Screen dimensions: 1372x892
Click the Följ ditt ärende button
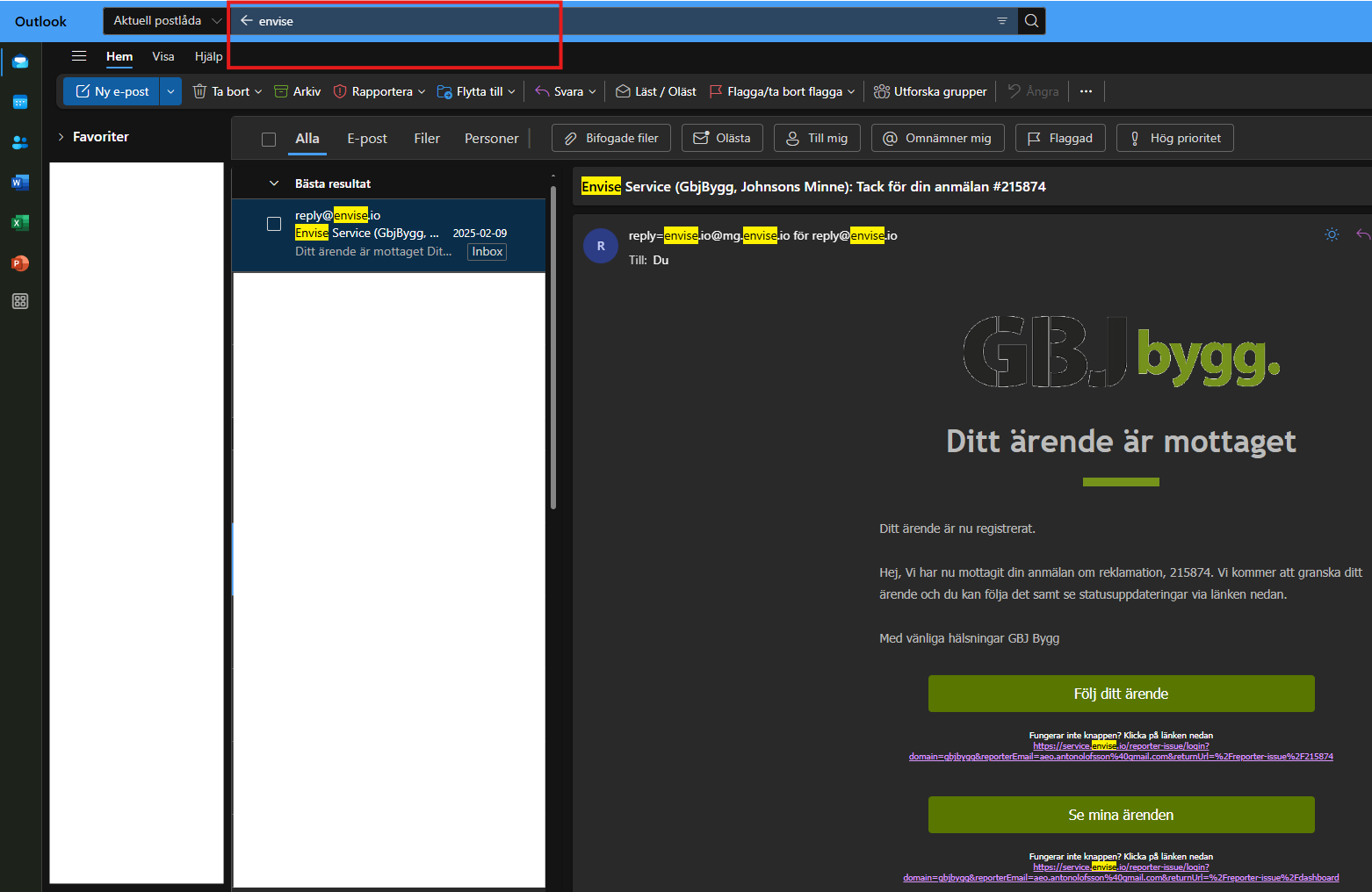(1121, 694)
